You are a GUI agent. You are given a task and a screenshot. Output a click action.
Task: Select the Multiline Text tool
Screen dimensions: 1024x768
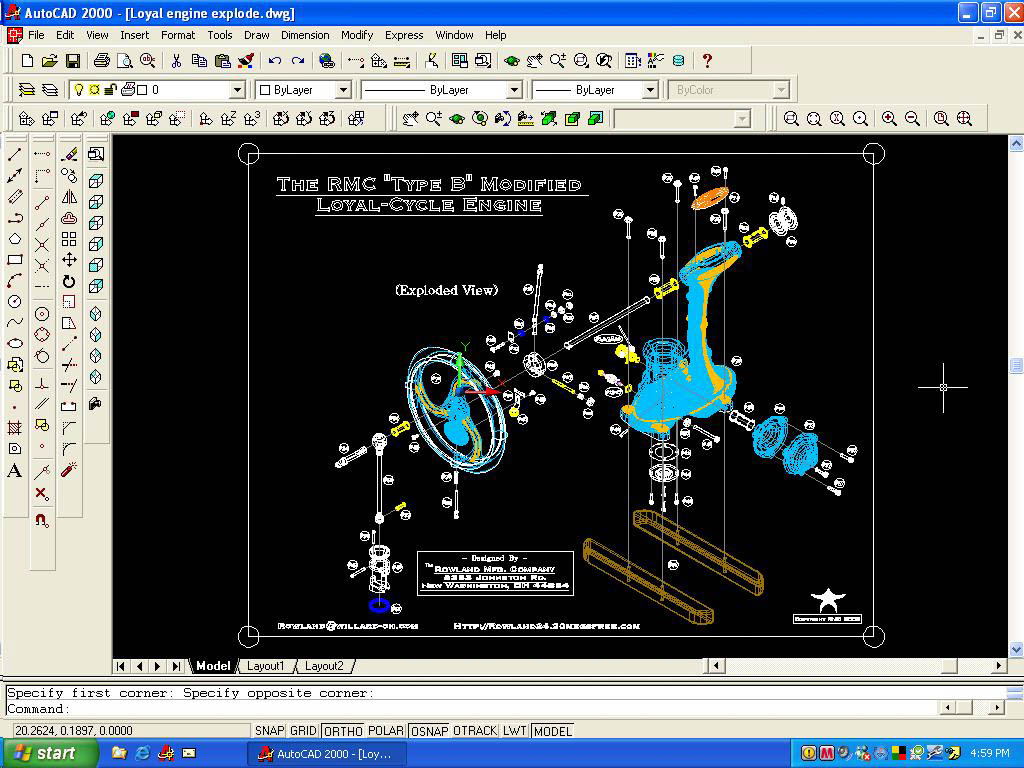pyautogui.click(x=15, y=471)
